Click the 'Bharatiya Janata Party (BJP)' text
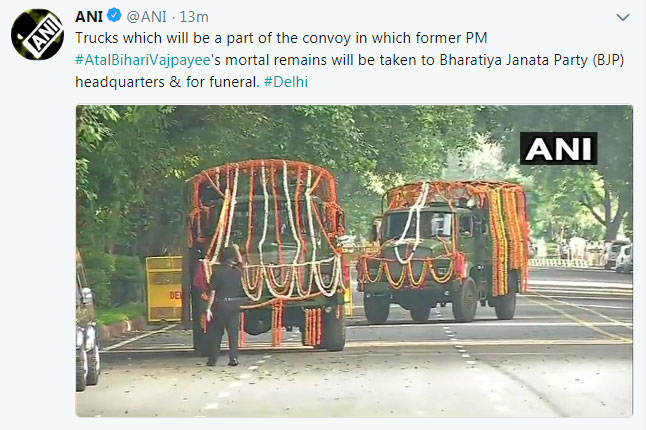Screen dimensions: 646x430 532,60
